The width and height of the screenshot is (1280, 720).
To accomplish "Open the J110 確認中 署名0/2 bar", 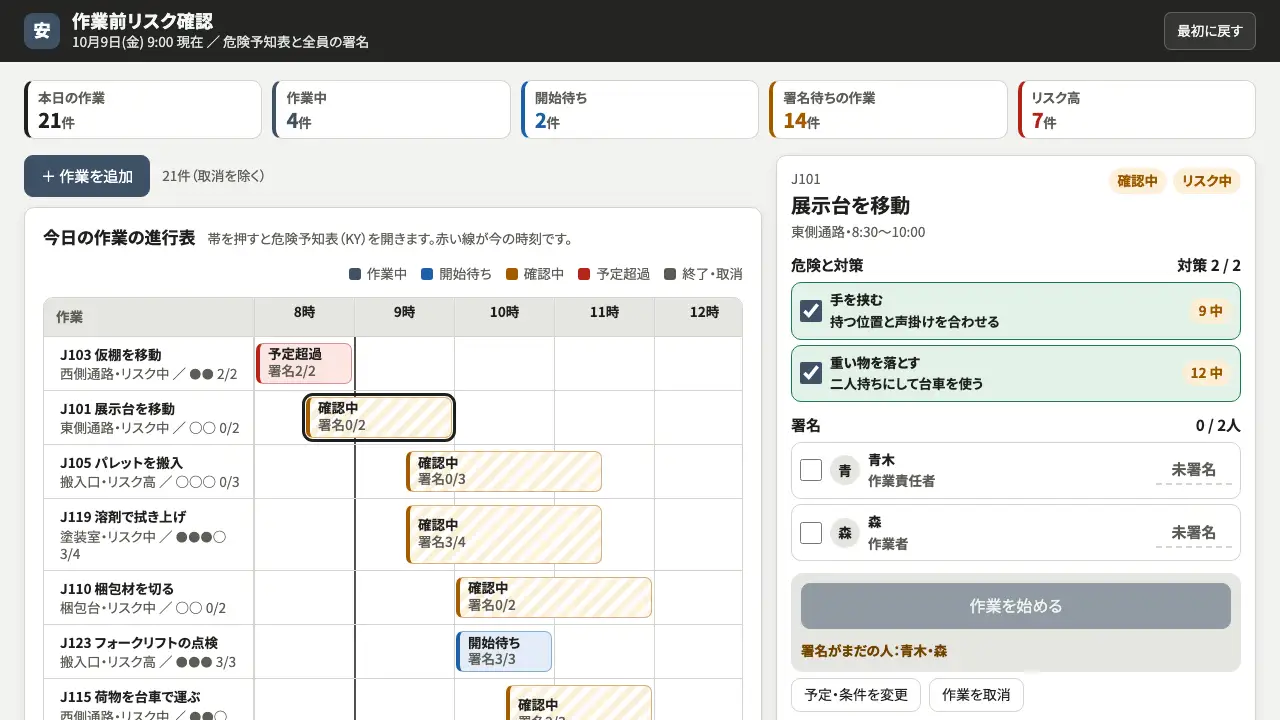I will [554, 597].
